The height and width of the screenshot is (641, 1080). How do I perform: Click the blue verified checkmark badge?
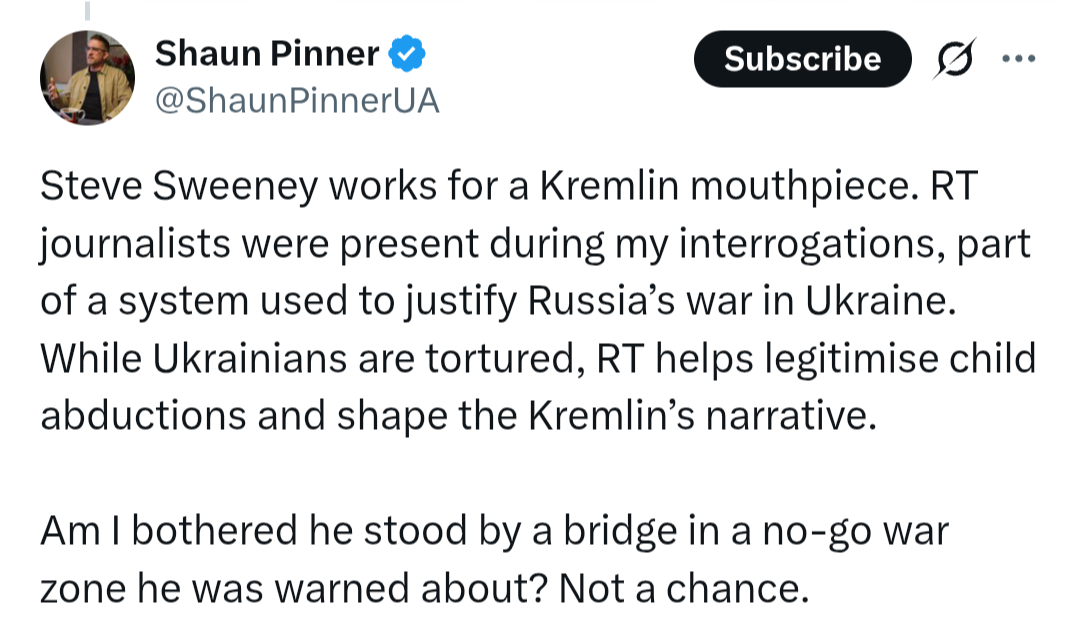[408, 53]
